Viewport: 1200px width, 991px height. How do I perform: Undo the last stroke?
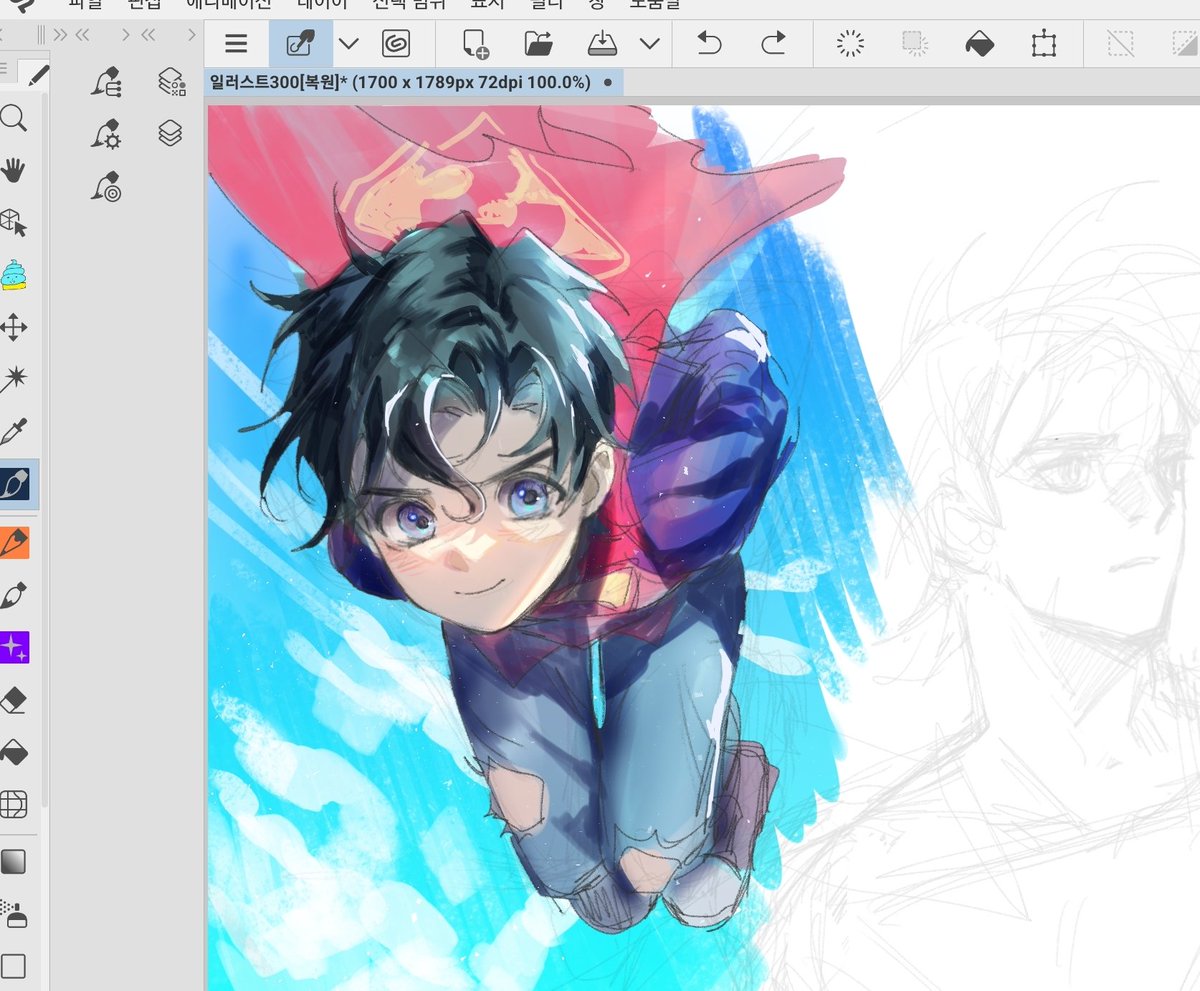(709, 44)
